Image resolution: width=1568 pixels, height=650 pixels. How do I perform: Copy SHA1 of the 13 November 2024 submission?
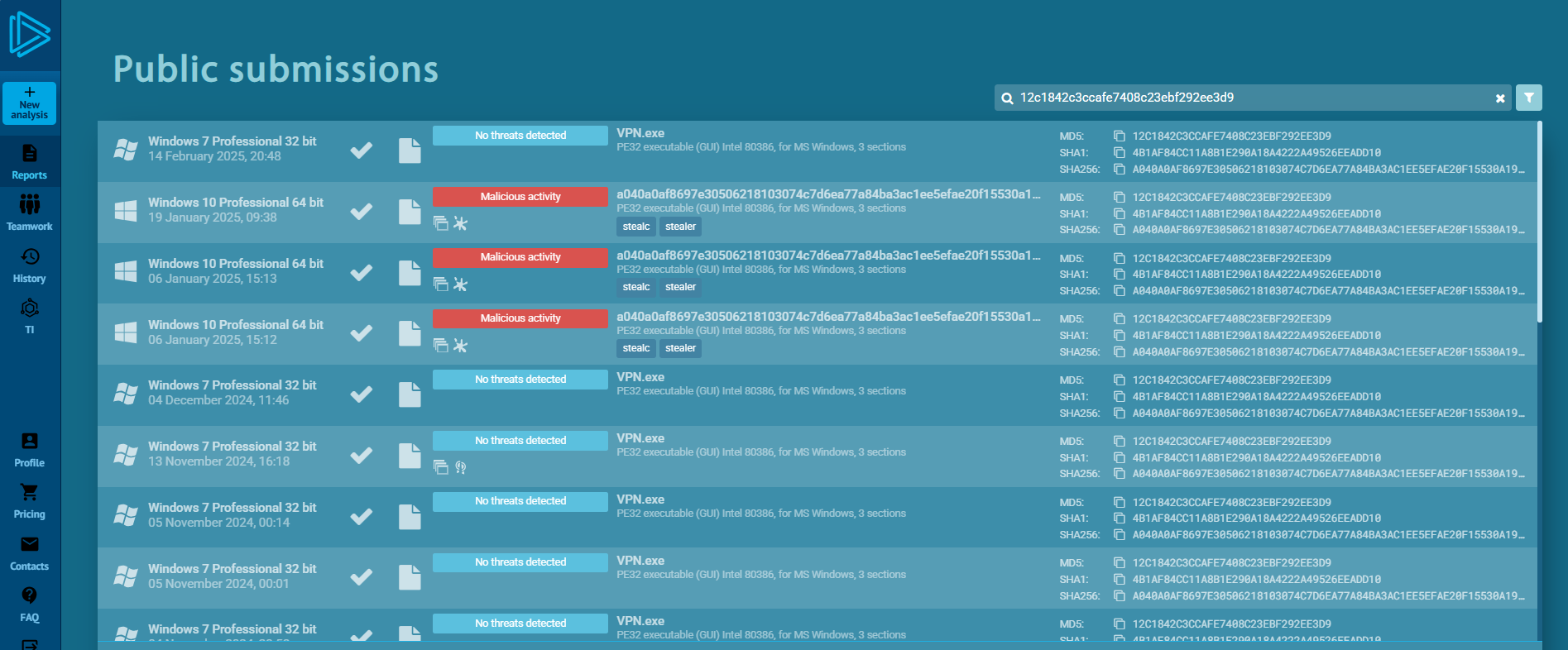1120,458
